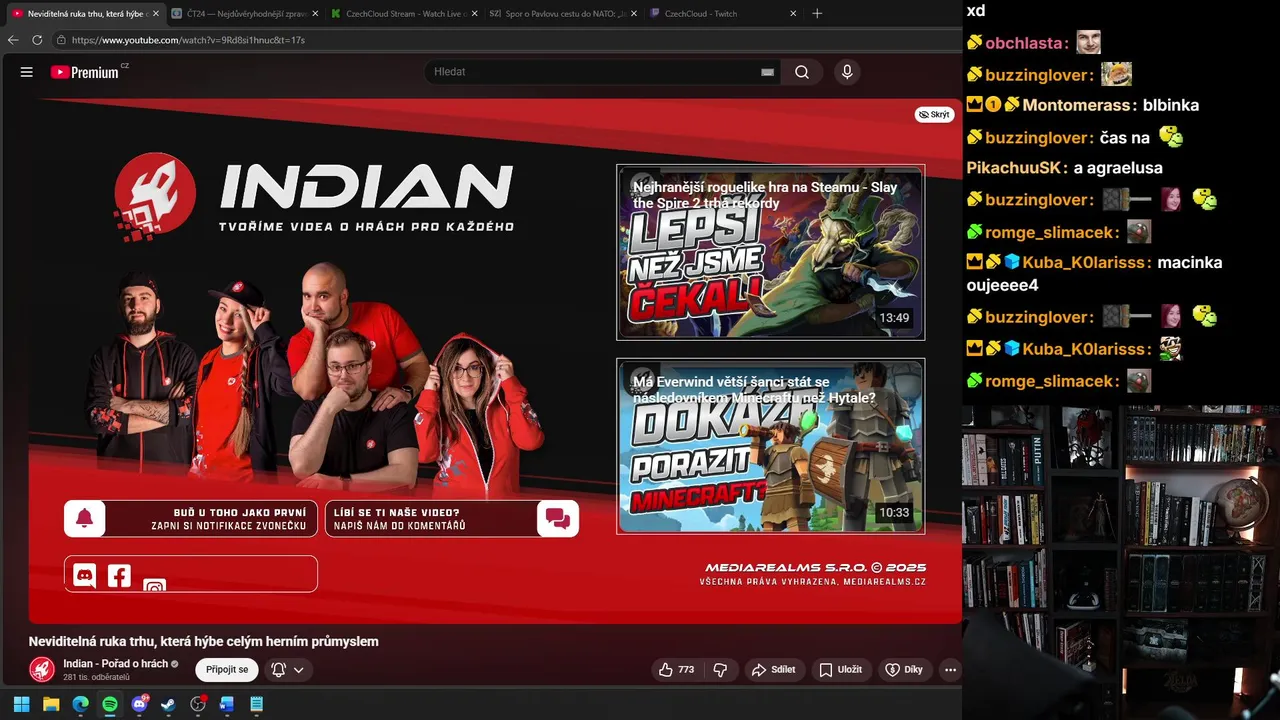Open the YouTube hamburger guide menu
Viewport: 1280px width, 720px height.
(x=27, y=72)
